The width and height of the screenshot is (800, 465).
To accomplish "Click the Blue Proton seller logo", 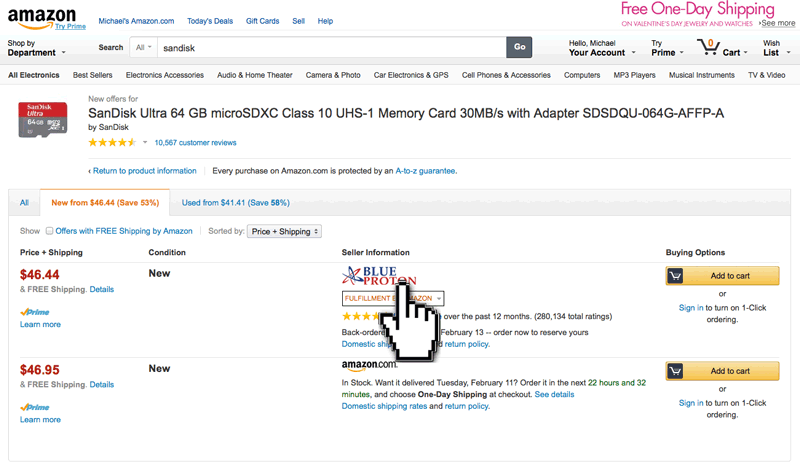I will coord(379,276).
